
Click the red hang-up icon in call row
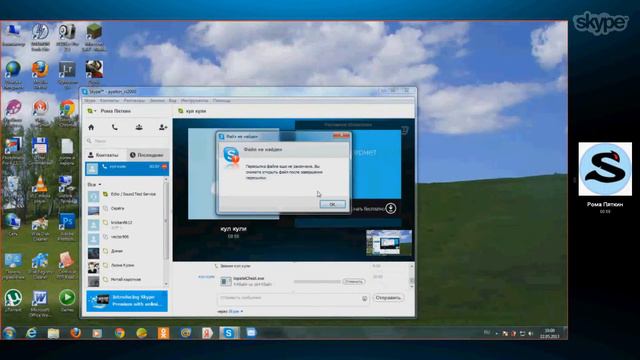(164, 167)
